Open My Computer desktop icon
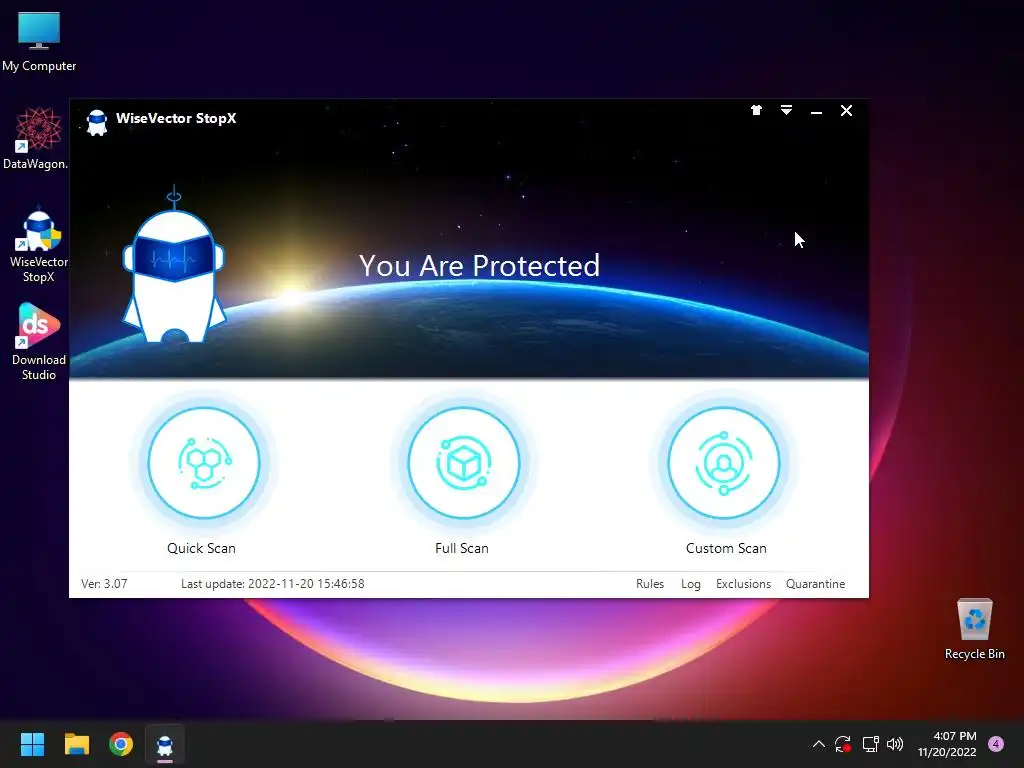The image size is (1024, 768). (39, 42)
